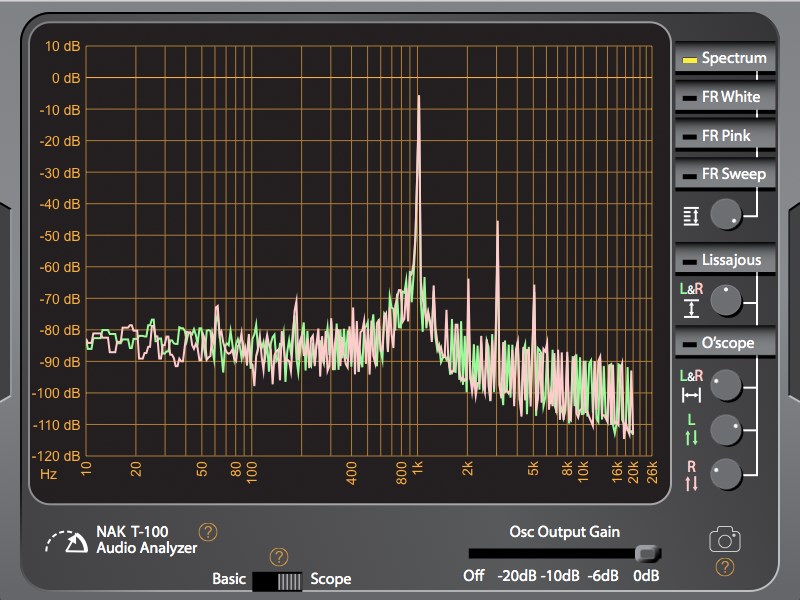The height and width of the screenshot is (600, 800).
Task: Enable the O'scope display mode
Action: [725, 342]
